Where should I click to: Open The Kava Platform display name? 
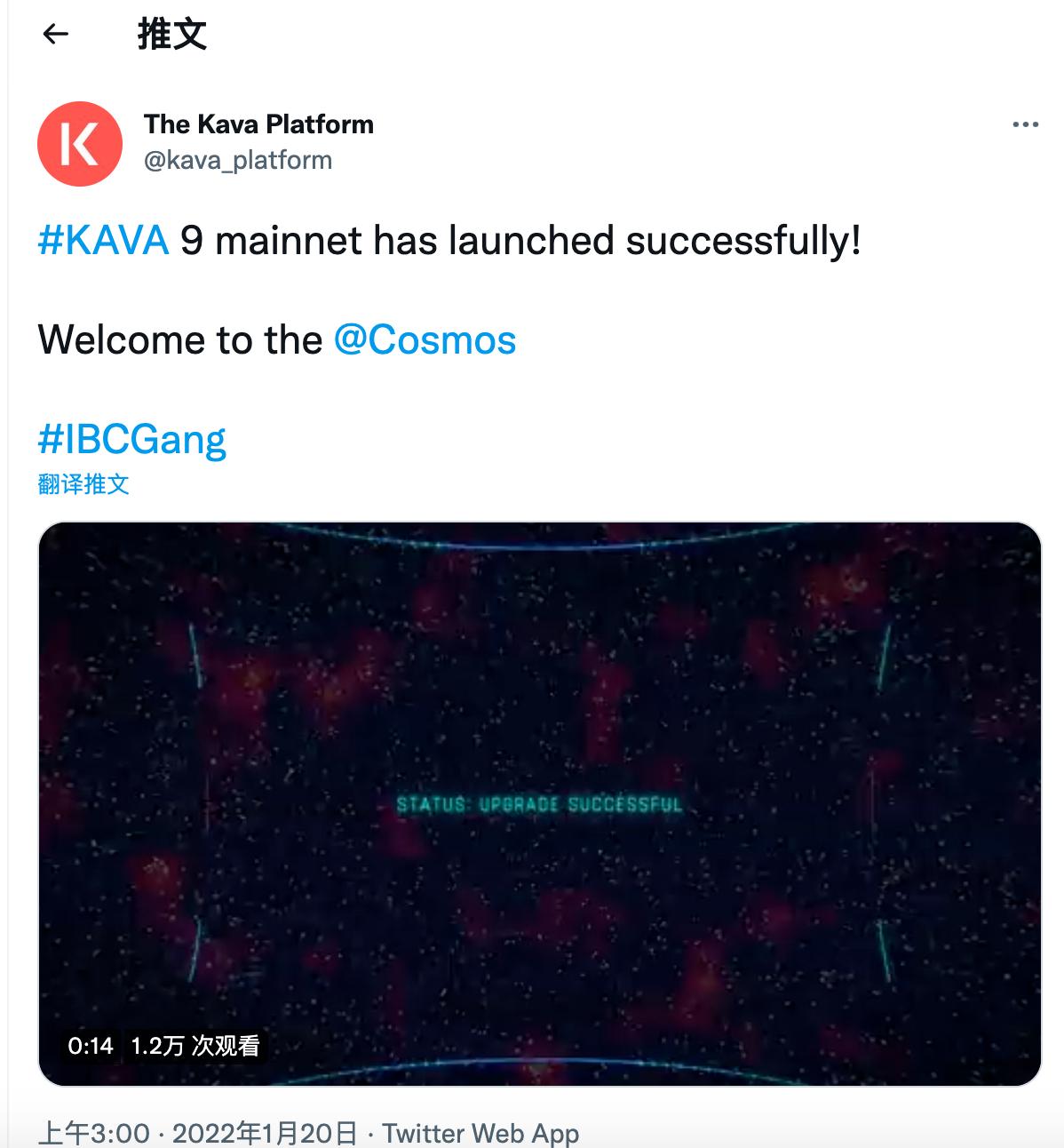pyautogui.click(x=258, y=124)
